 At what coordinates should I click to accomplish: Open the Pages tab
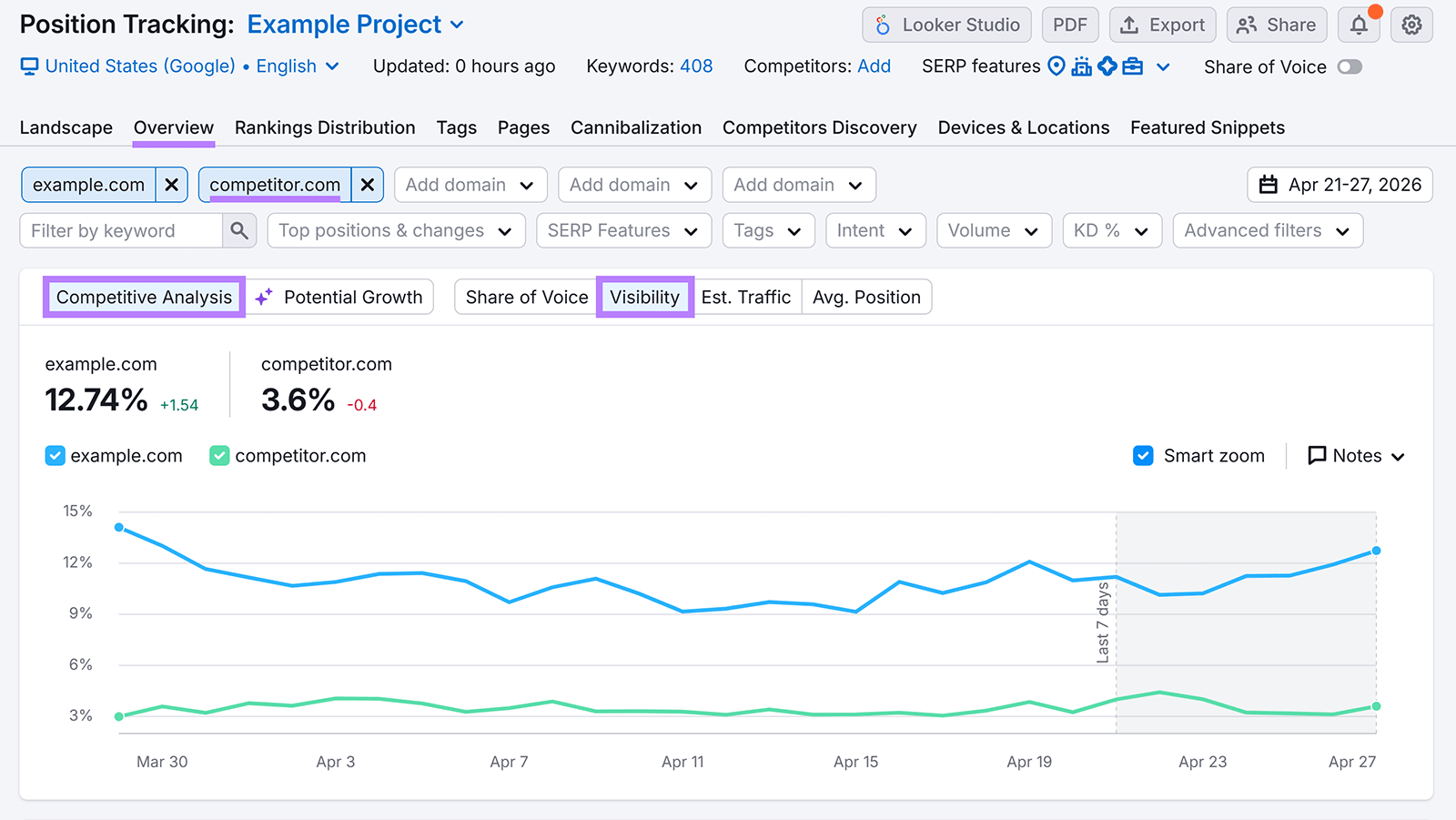coord(523,128)
